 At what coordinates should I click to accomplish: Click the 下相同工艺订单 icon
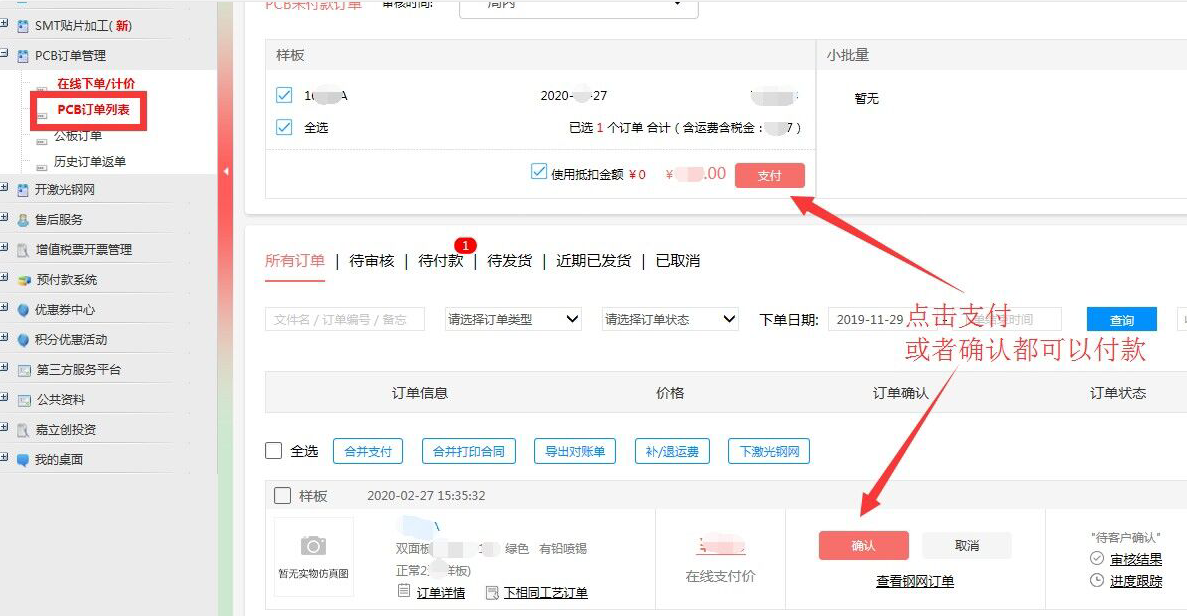coord(492,593)
